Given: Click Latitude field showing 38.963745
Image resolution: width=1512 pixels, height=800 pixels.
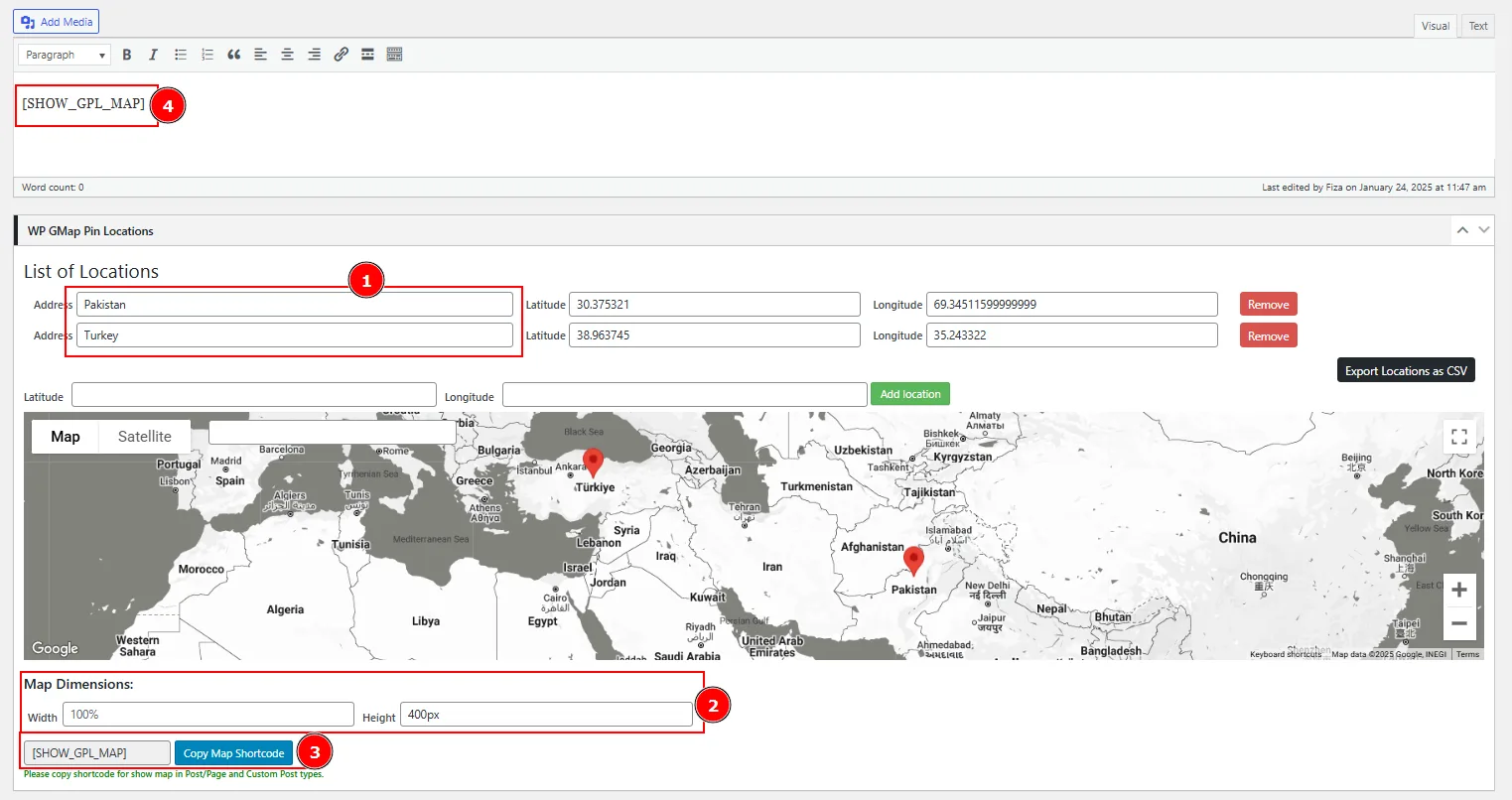Looking at the screenshot, I should click(715, 335).
